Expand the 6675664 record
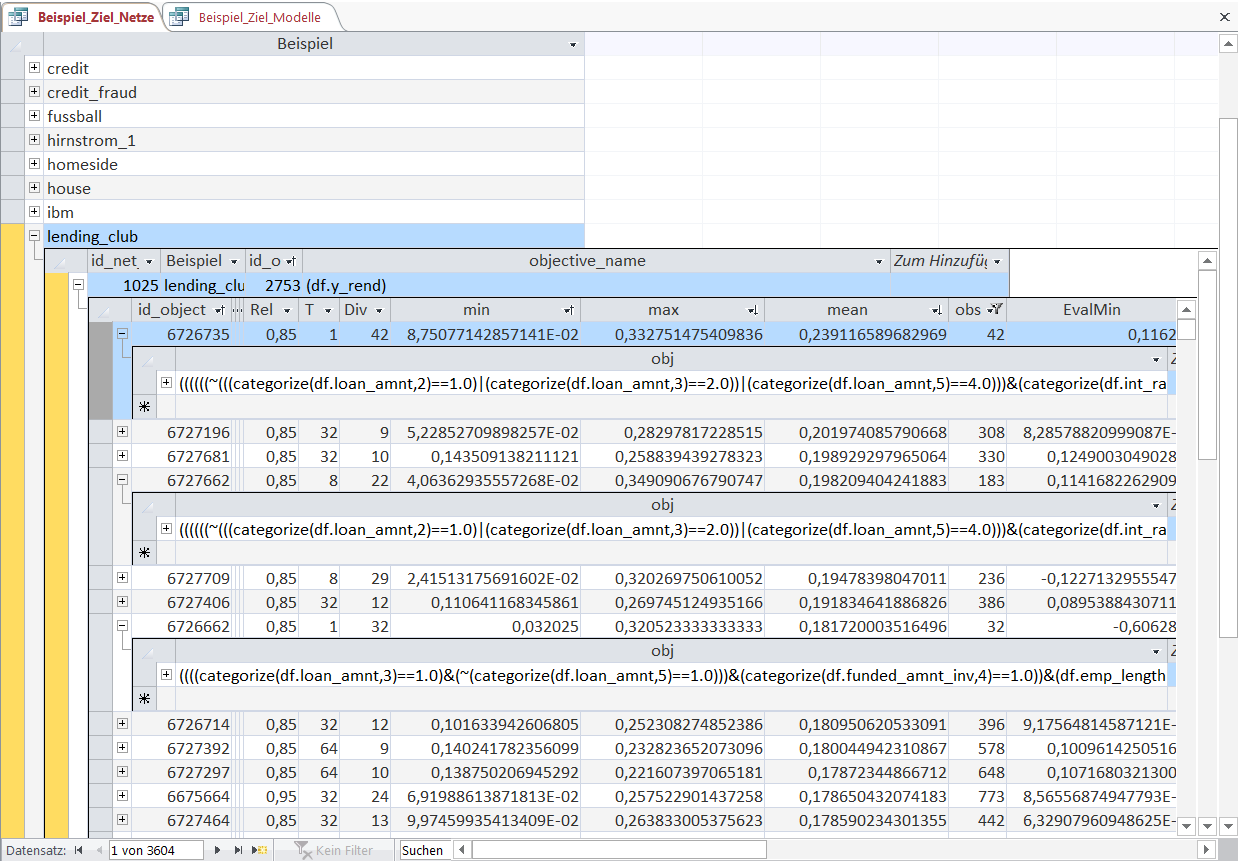This screenshot has width=1238, height=861. pos(122,796)
